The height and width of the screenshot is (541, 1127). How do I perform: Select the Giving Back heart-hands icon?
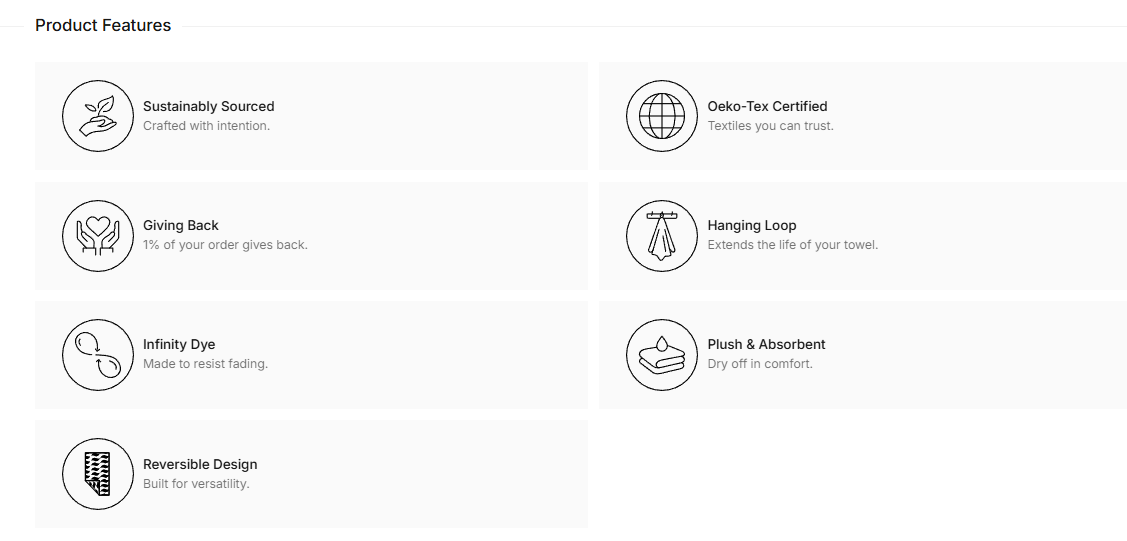coord(98,236)
